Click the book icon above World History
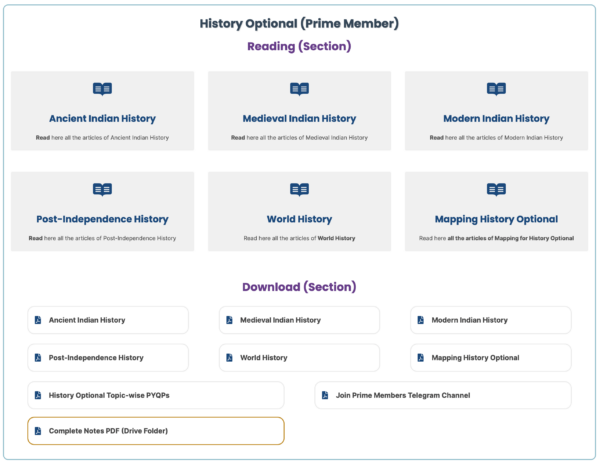Screen dimensions: 600x464 tap(299, 189)
